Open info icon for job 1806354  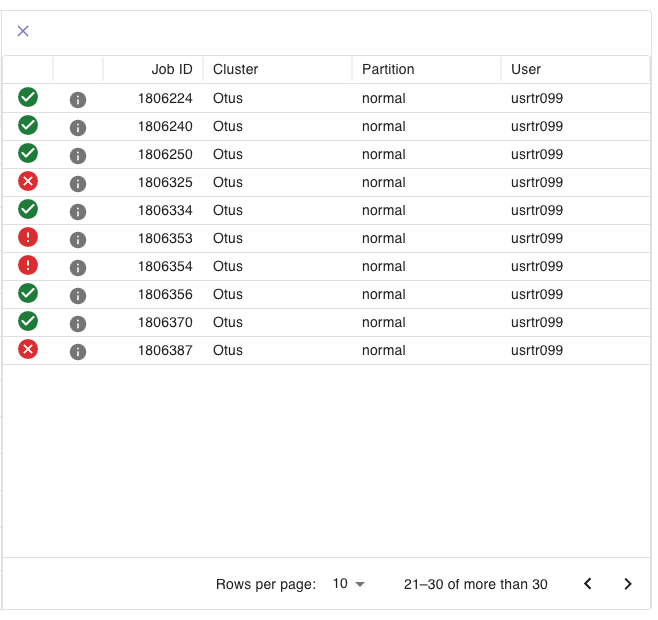point(78,268)
